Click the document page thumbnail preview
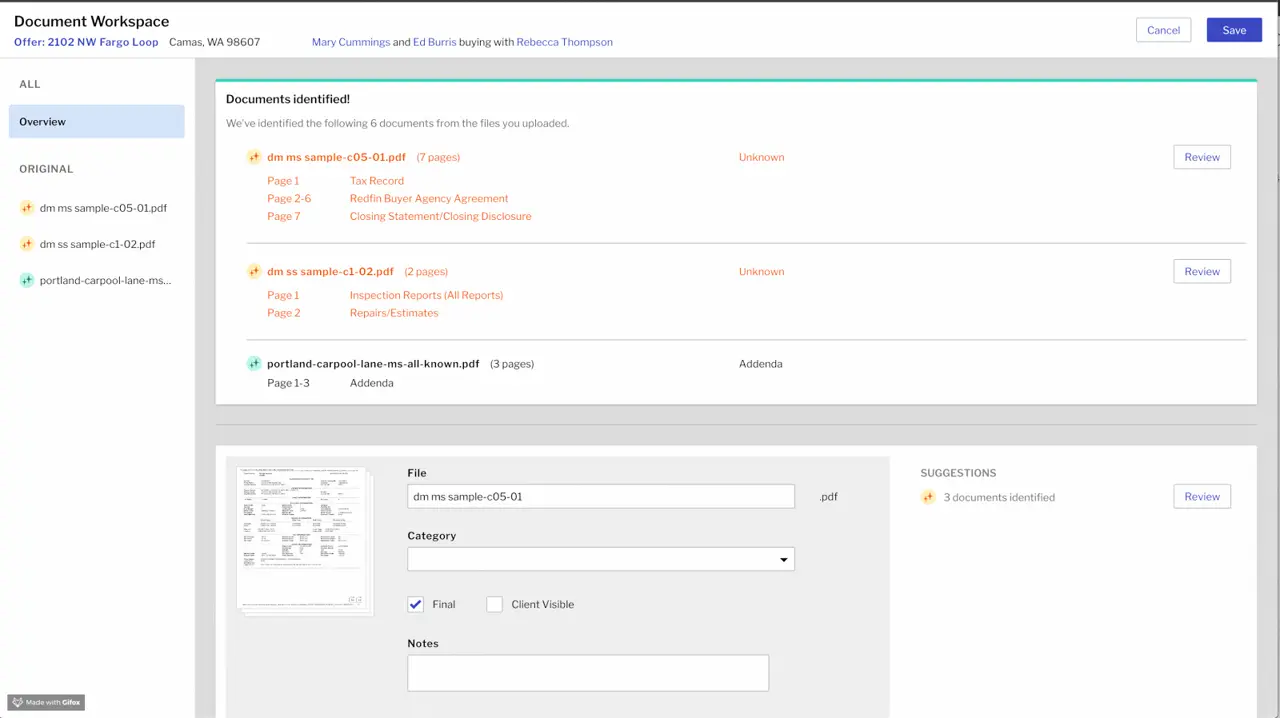 304,540
